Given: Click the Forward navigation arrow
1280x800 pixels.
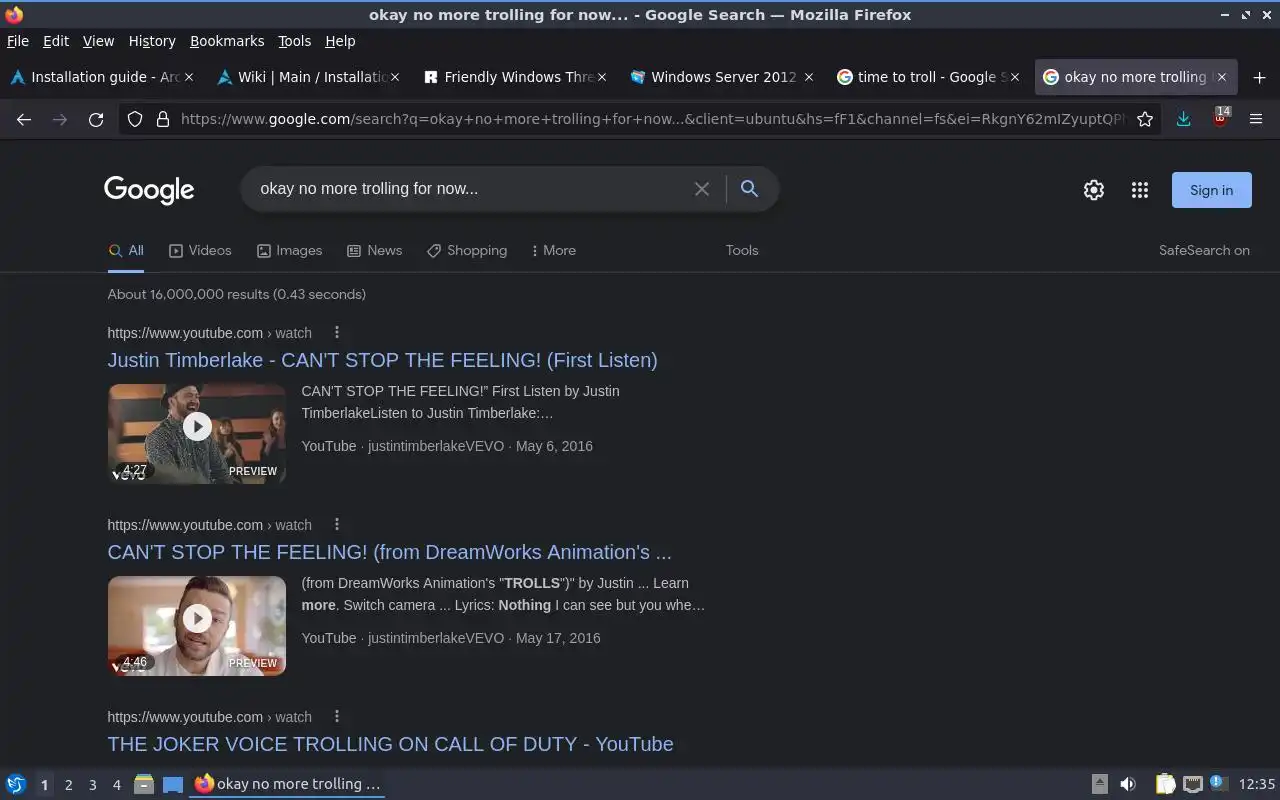Looking at the screenshot, I should (x=60, y=119).
